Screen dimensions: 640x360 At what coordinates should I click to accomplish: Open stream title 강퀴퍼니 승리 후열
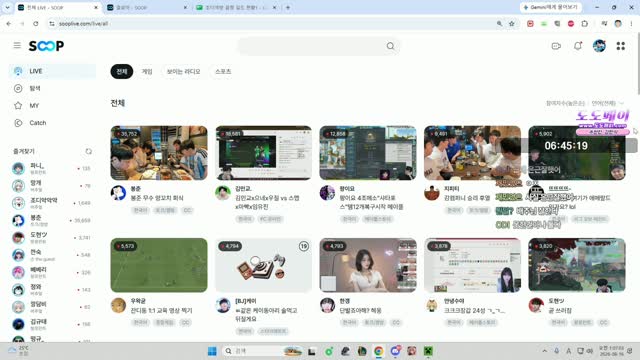coord(467,198)
